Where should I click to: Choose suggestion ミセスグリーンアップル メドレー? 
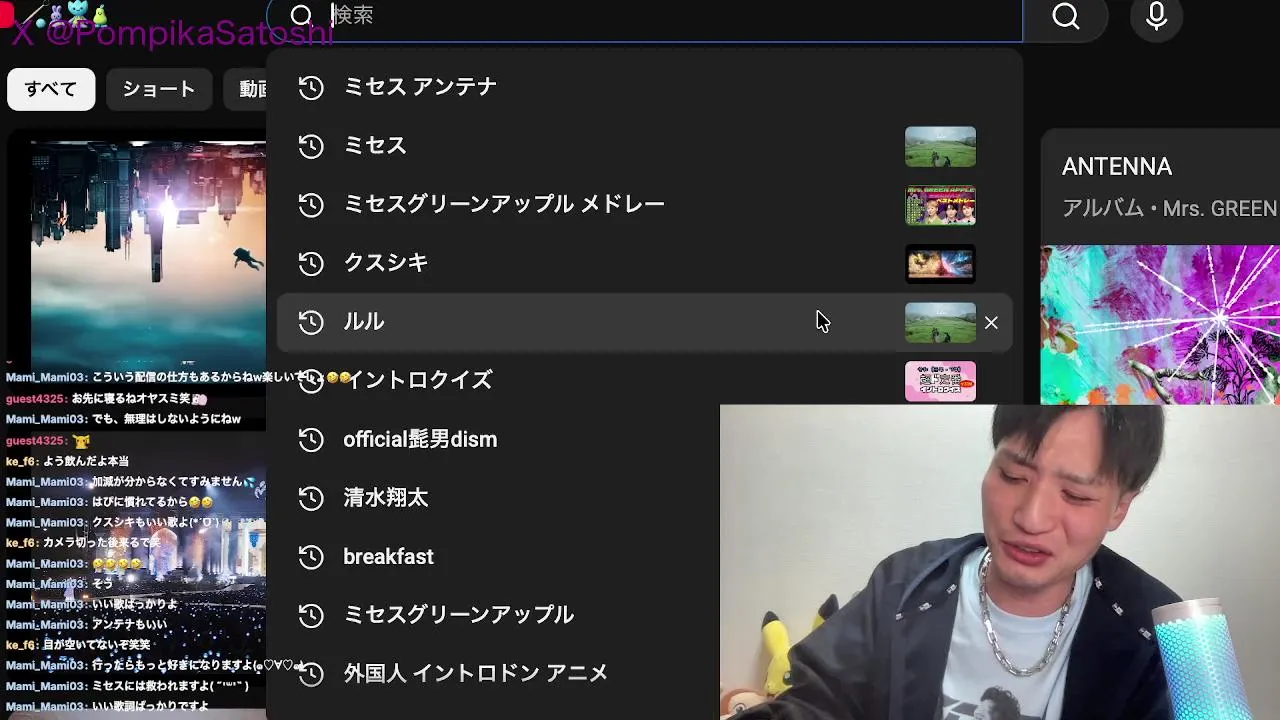[x=644, y=205]
